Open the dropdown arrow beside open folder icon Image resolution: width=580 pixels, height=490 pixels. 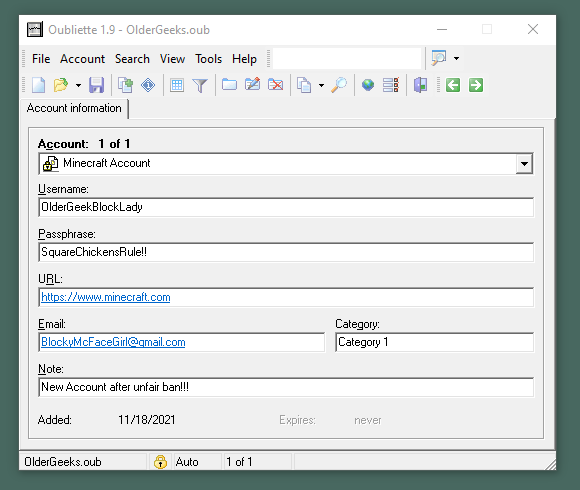78,85
